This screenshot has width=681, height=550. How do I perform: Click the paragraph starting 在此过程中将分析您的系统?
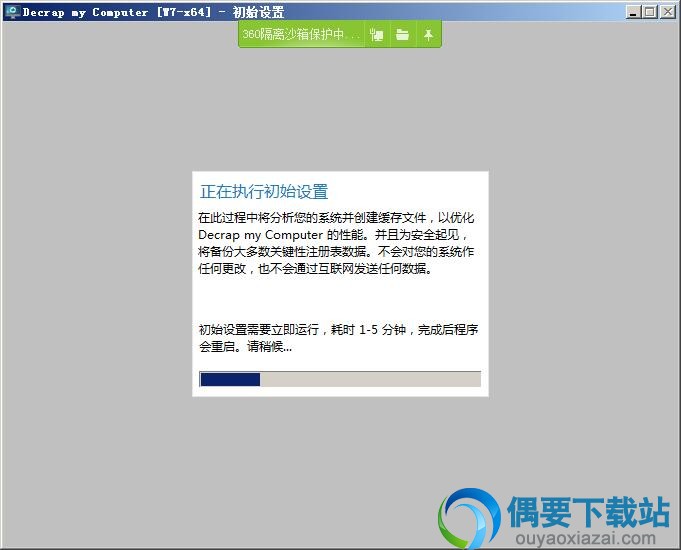point(336,243)
